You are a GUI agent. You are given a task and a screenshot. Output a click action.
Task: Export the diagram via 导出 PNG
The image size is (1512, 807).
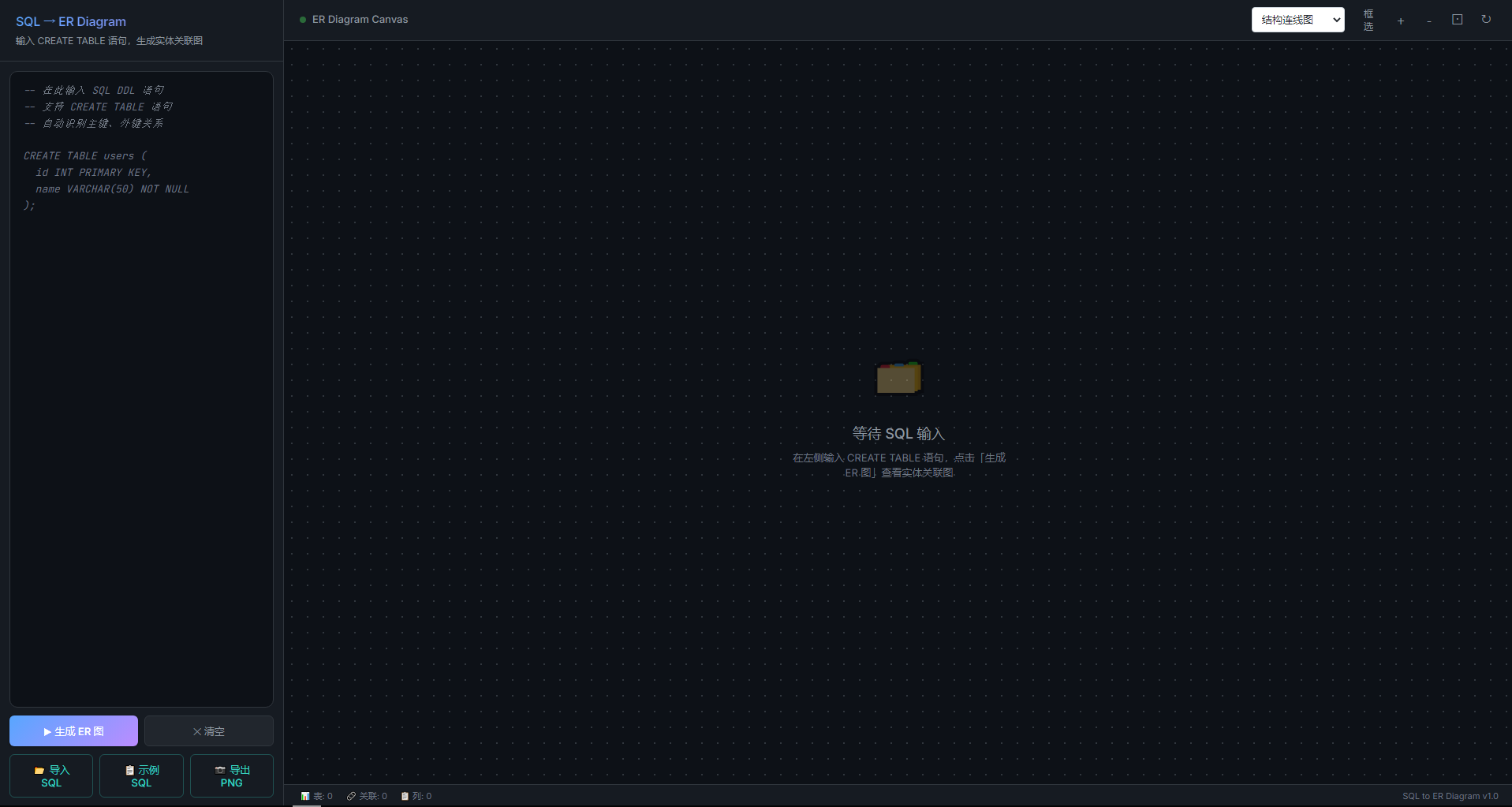[232, 776]
